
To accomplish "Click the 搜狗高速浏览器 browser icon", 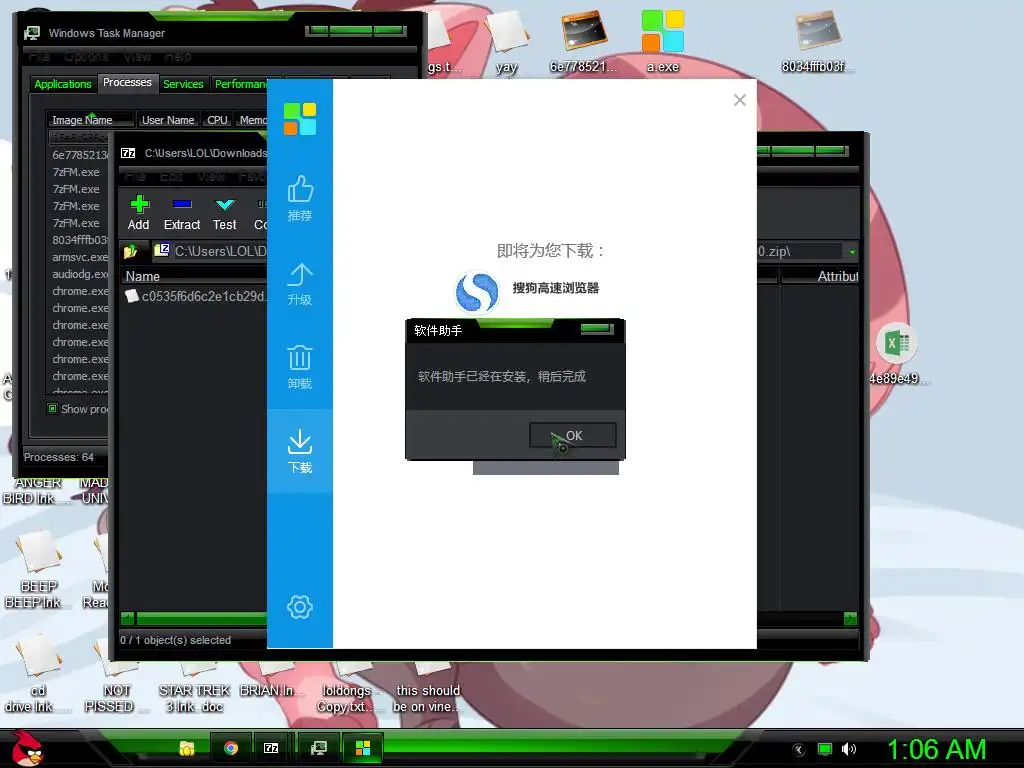I will 477,291.
